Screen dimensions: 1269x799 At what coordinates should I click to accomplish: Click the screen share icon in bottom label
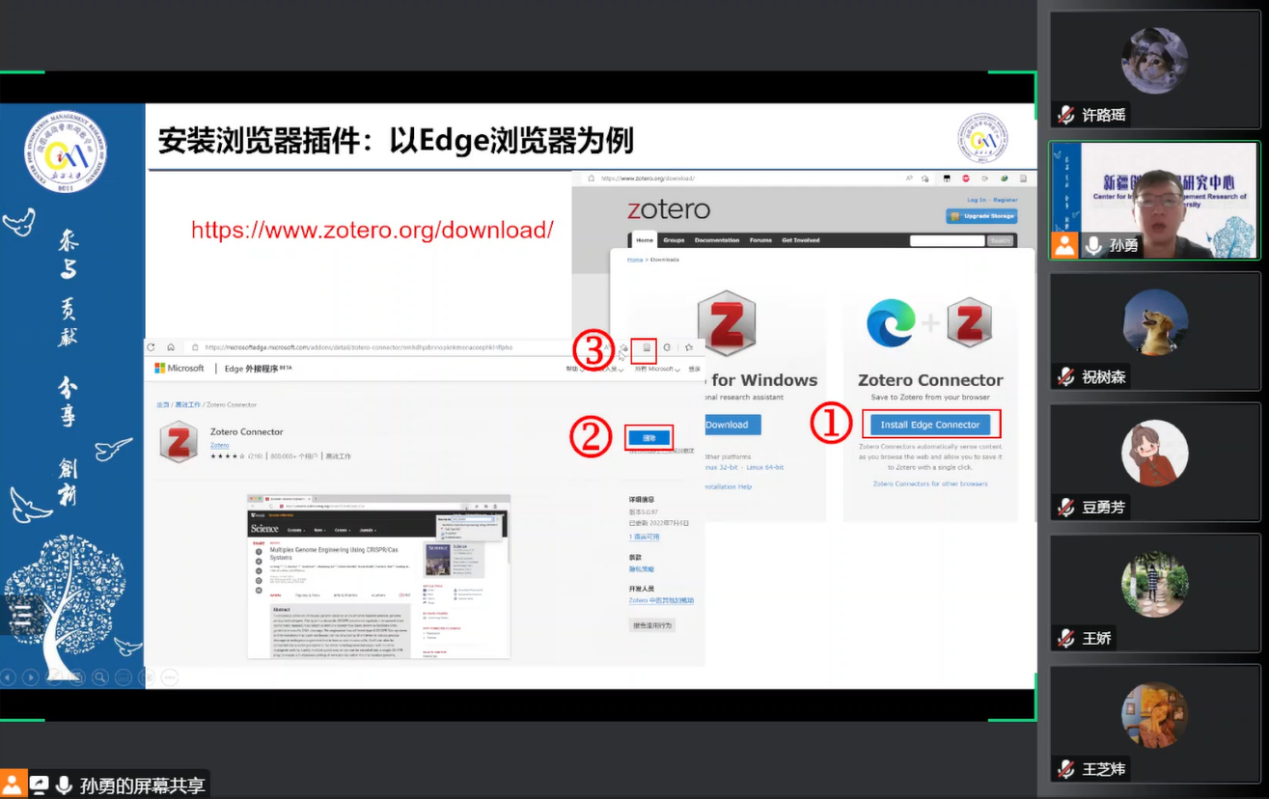pyautogui.click(x=40, y=785)
